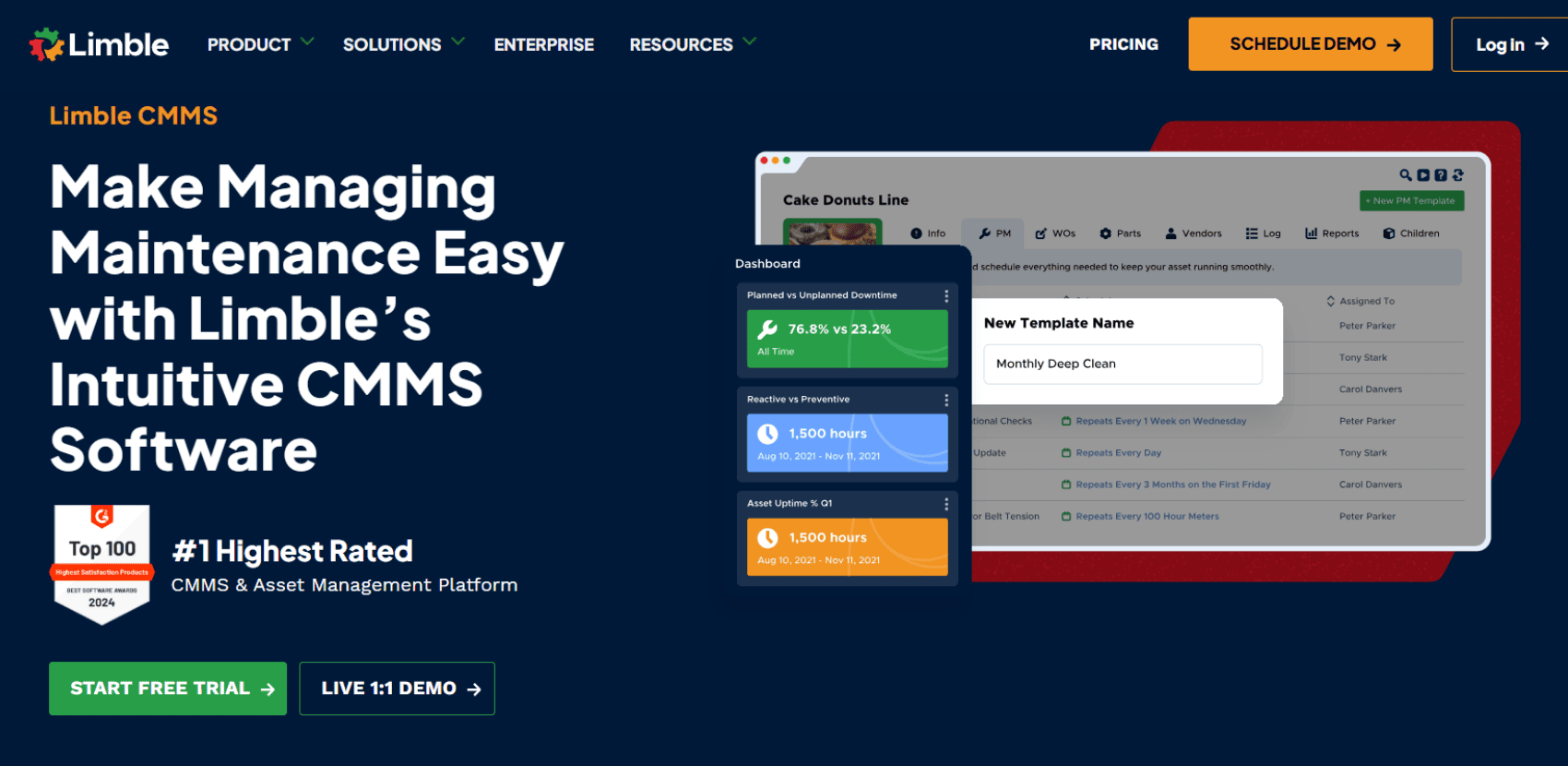The width and height of the screenshot is (1568, 766).
Task: Click 'Repeats Every 1 Week on Wednesday'
Action: 1161,421
